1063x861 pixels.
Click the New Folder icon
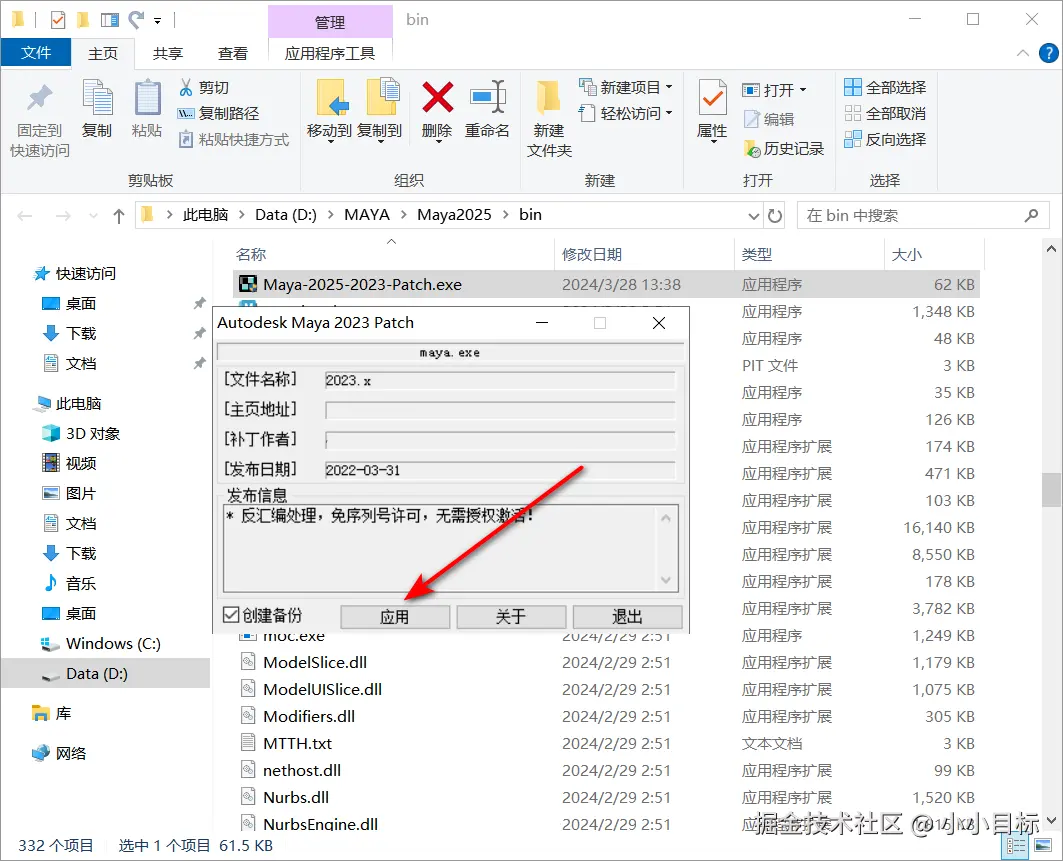point(548,97)
